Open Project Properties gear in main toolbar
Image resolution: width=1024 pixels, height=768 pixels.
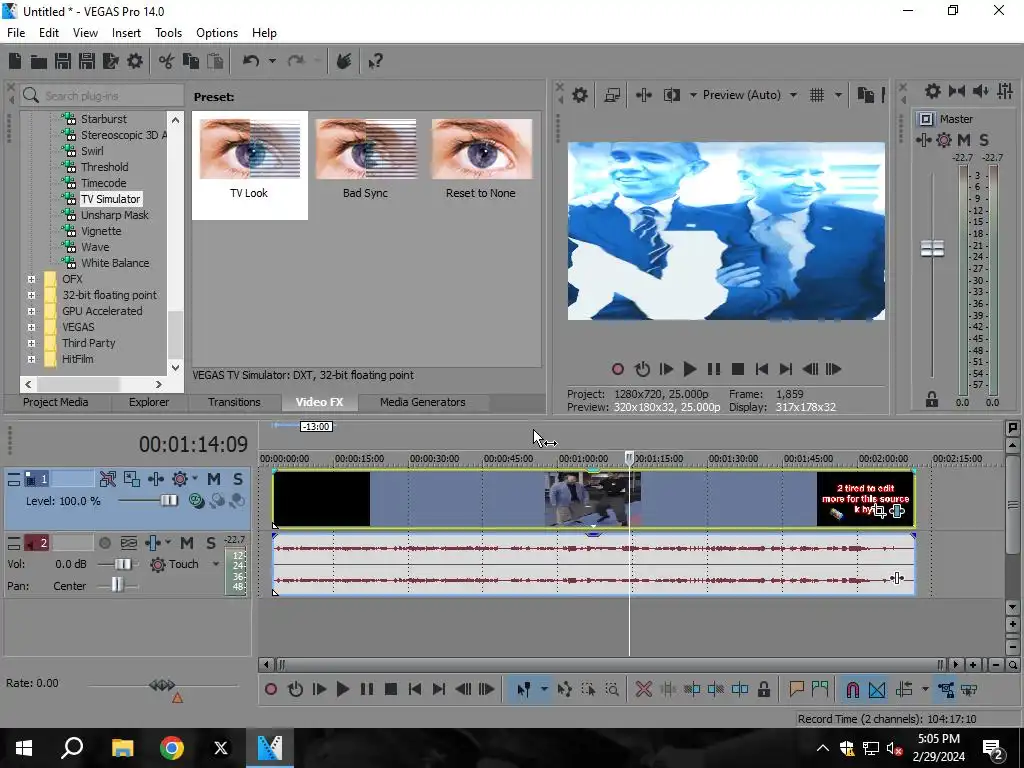(x=135, y=61)
